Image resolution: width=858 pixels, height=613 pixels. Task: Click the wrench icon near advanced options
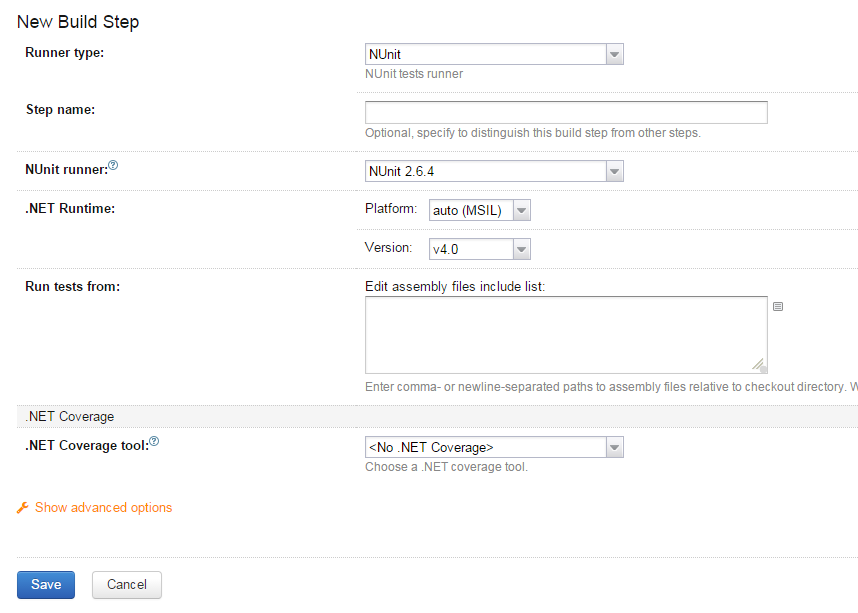[21, 507]
